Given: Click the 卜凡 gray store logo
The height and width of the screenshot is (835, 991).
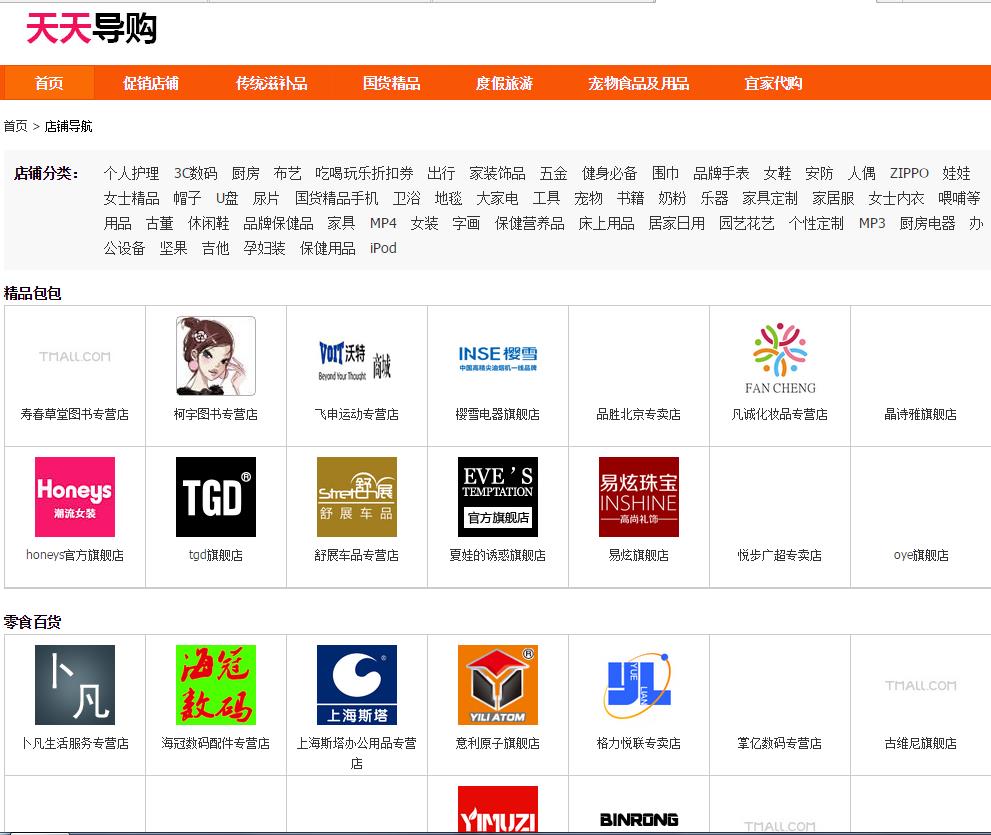Looking at the screenshot, I should (75, 685).
